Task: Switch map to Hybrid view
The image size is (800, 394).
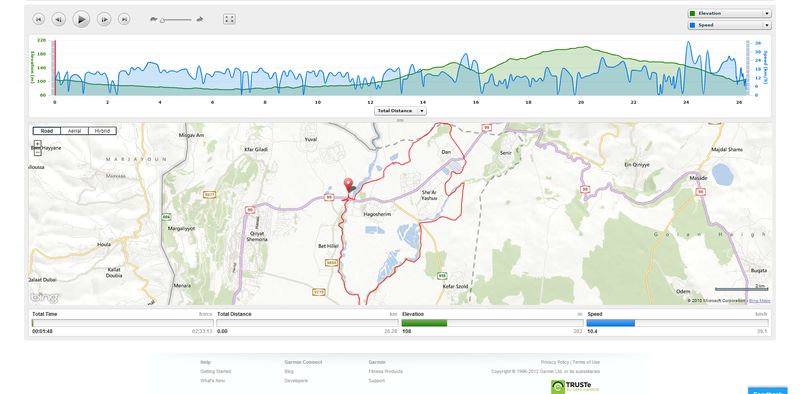Action: pos(102,131)
